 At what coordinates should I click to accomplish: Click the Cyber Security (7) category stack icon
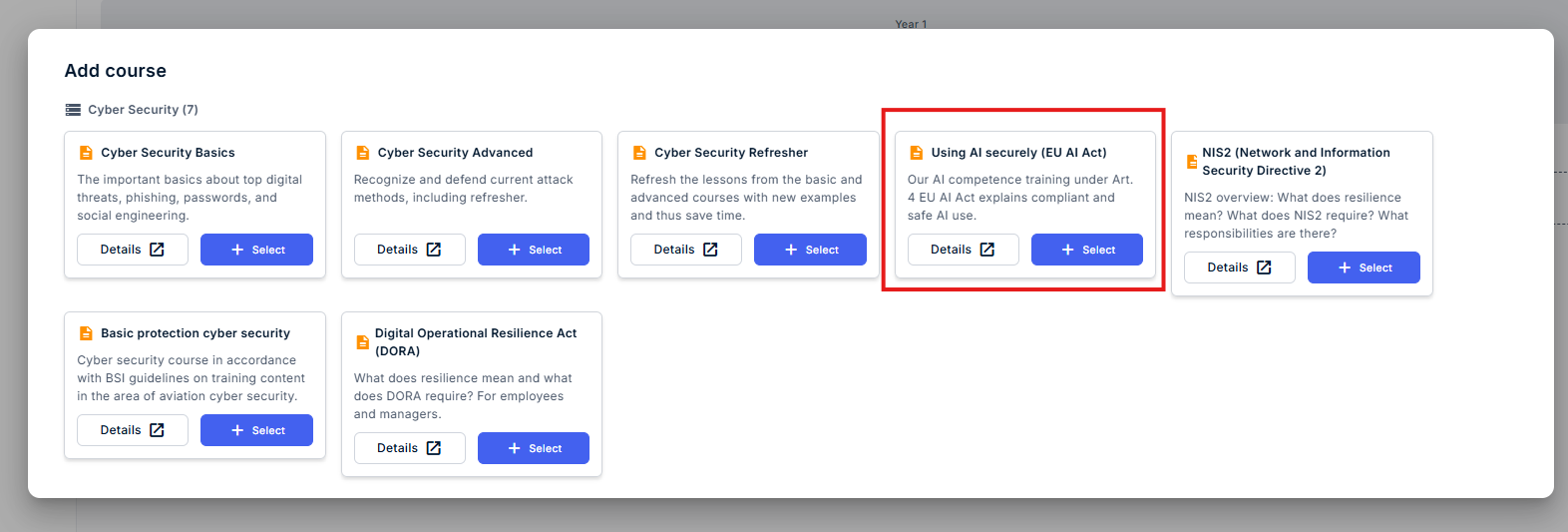click(73, 110)
